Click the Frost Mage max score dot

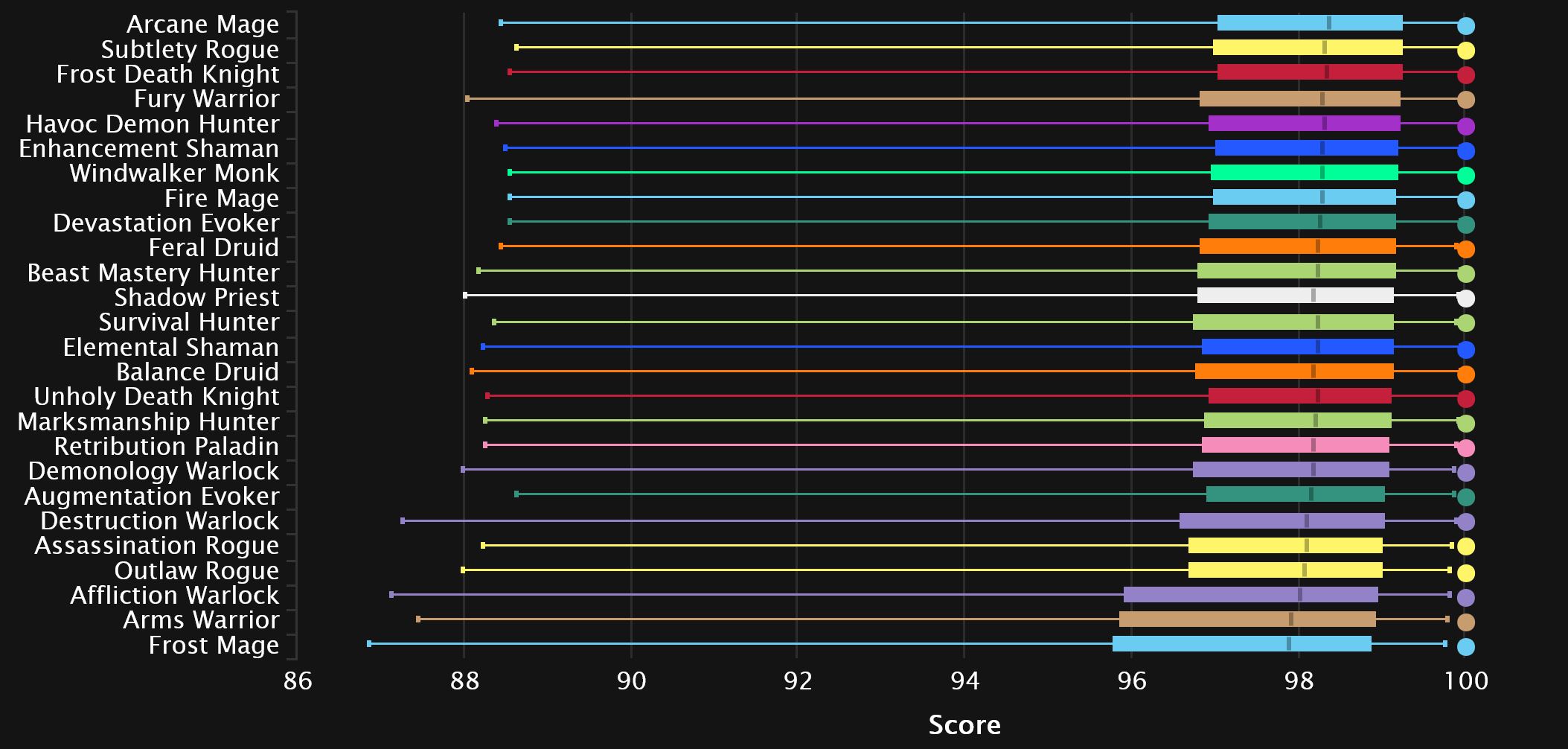(x=1465, y=647)
